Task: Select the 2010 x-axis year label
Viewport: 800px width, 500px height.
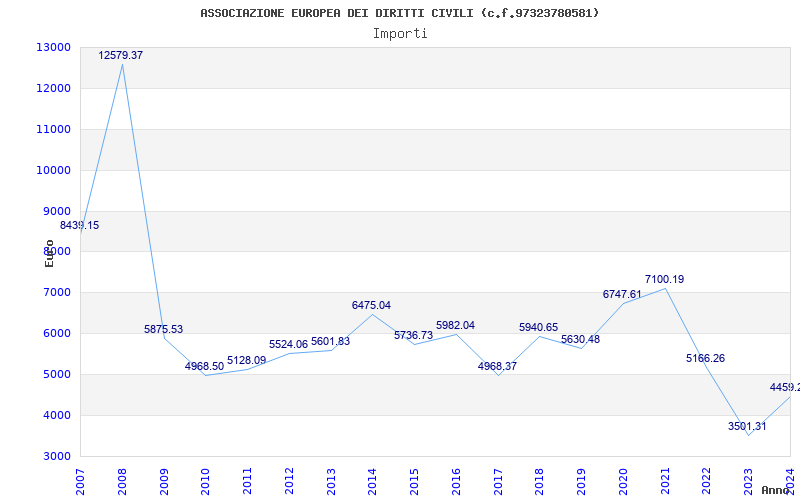Action: click(x=206, y=482)
